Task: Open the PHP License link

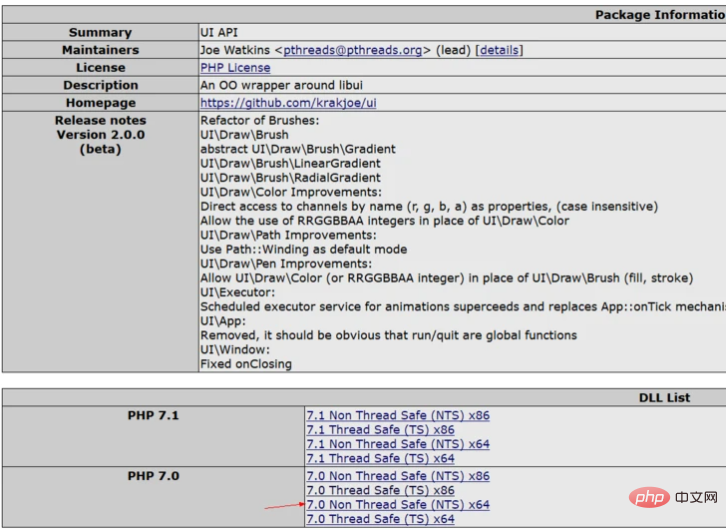Action: pyautogui.click(x=235, y=68)
